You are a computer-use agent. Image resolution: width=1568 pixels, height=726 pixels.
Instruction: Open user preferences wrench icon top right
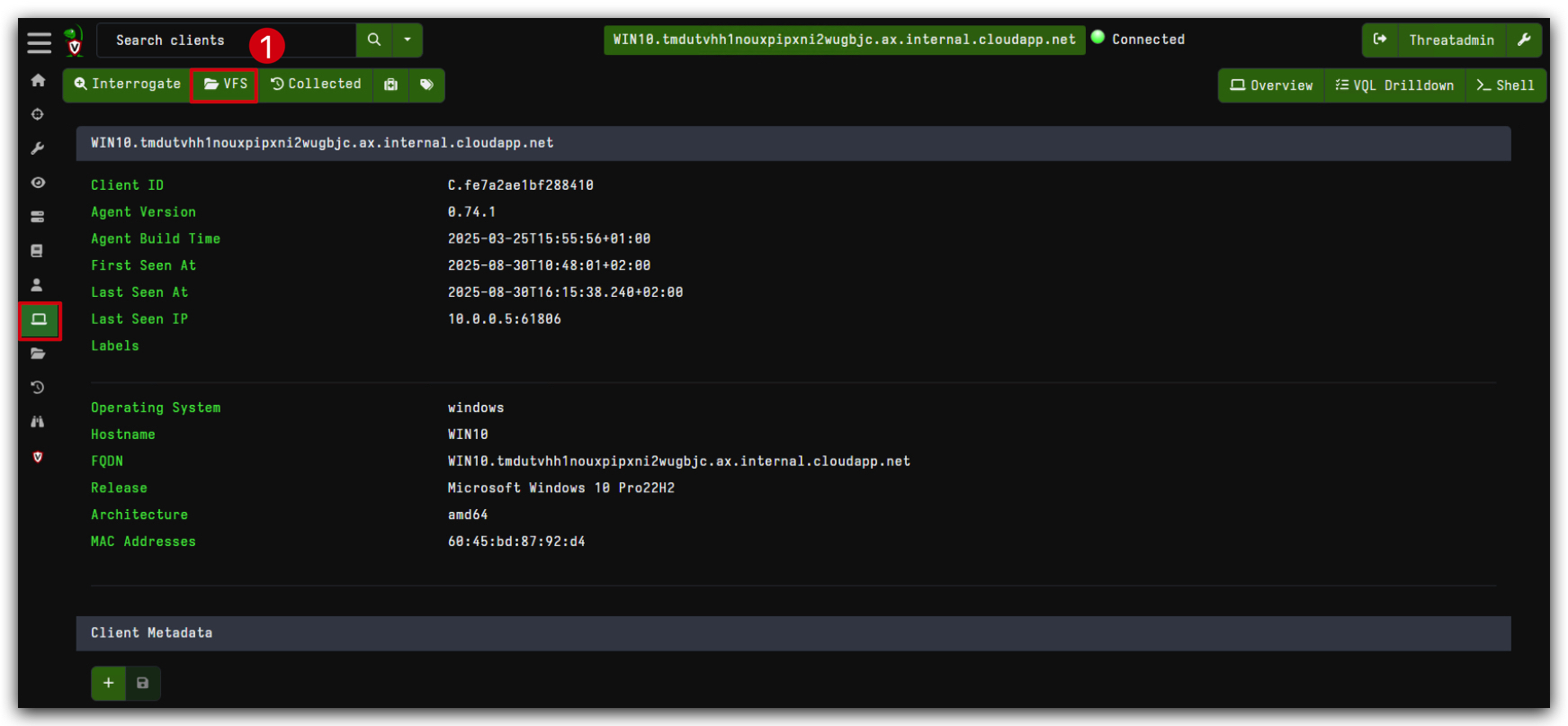tap(1524, 40)
